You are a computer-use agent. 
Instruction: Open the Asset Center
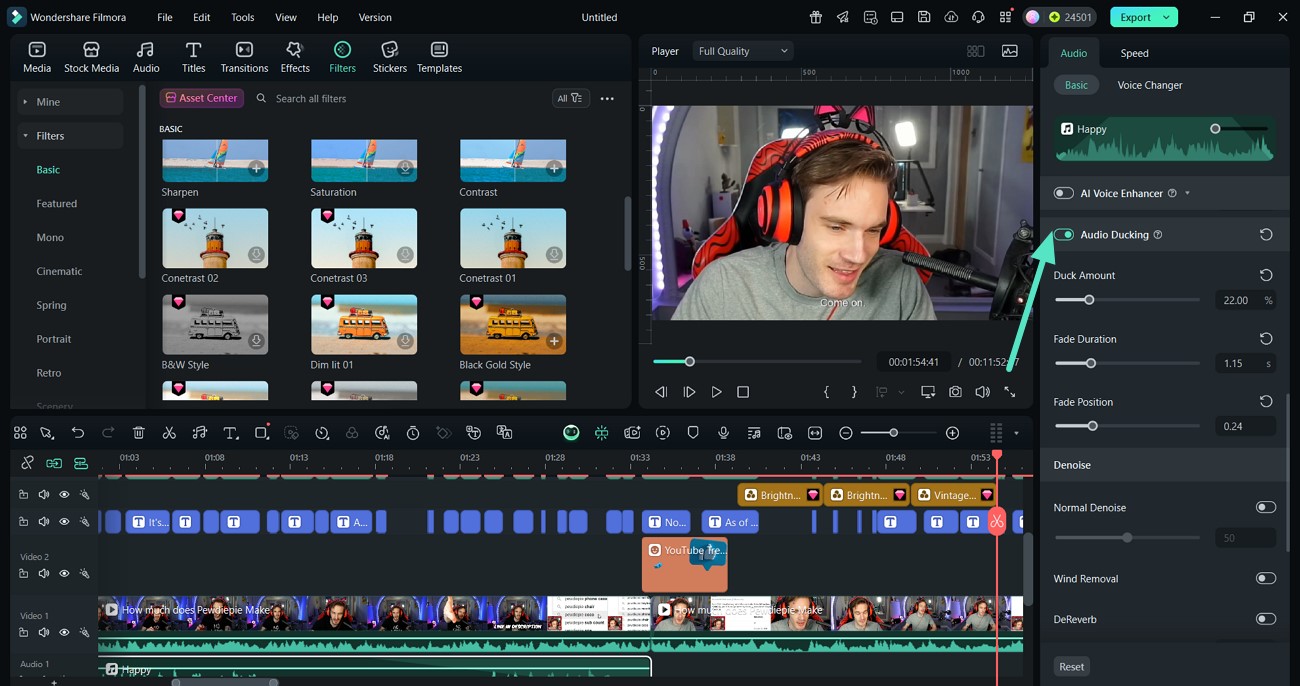tap(201, 98)
